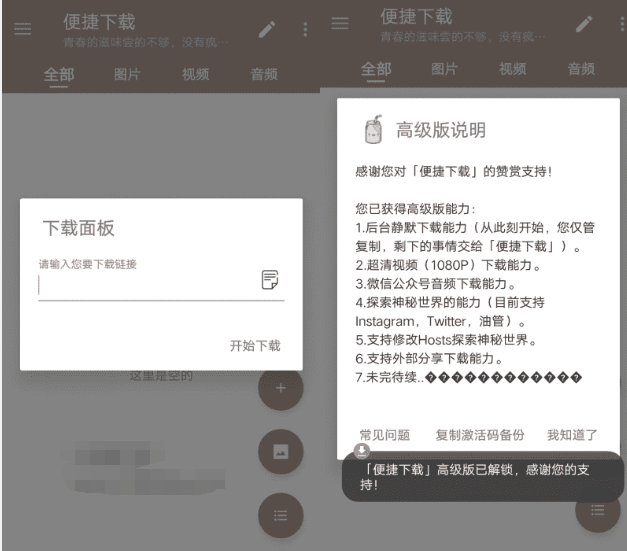Tap 下载面板 dialog title
627x551 pixels.
79,228
